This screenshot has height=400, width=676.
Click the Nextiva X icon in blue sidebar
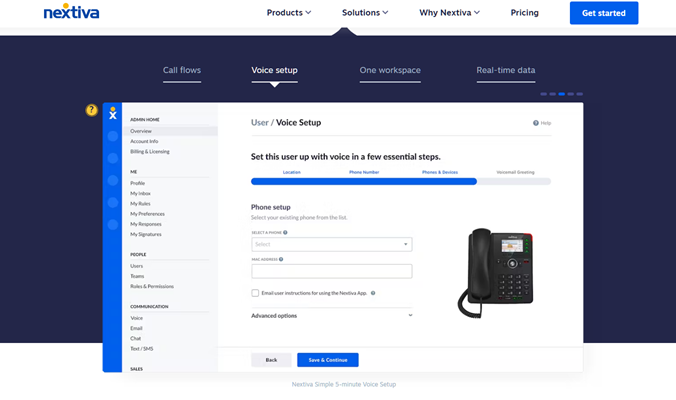tap(113, 113)
